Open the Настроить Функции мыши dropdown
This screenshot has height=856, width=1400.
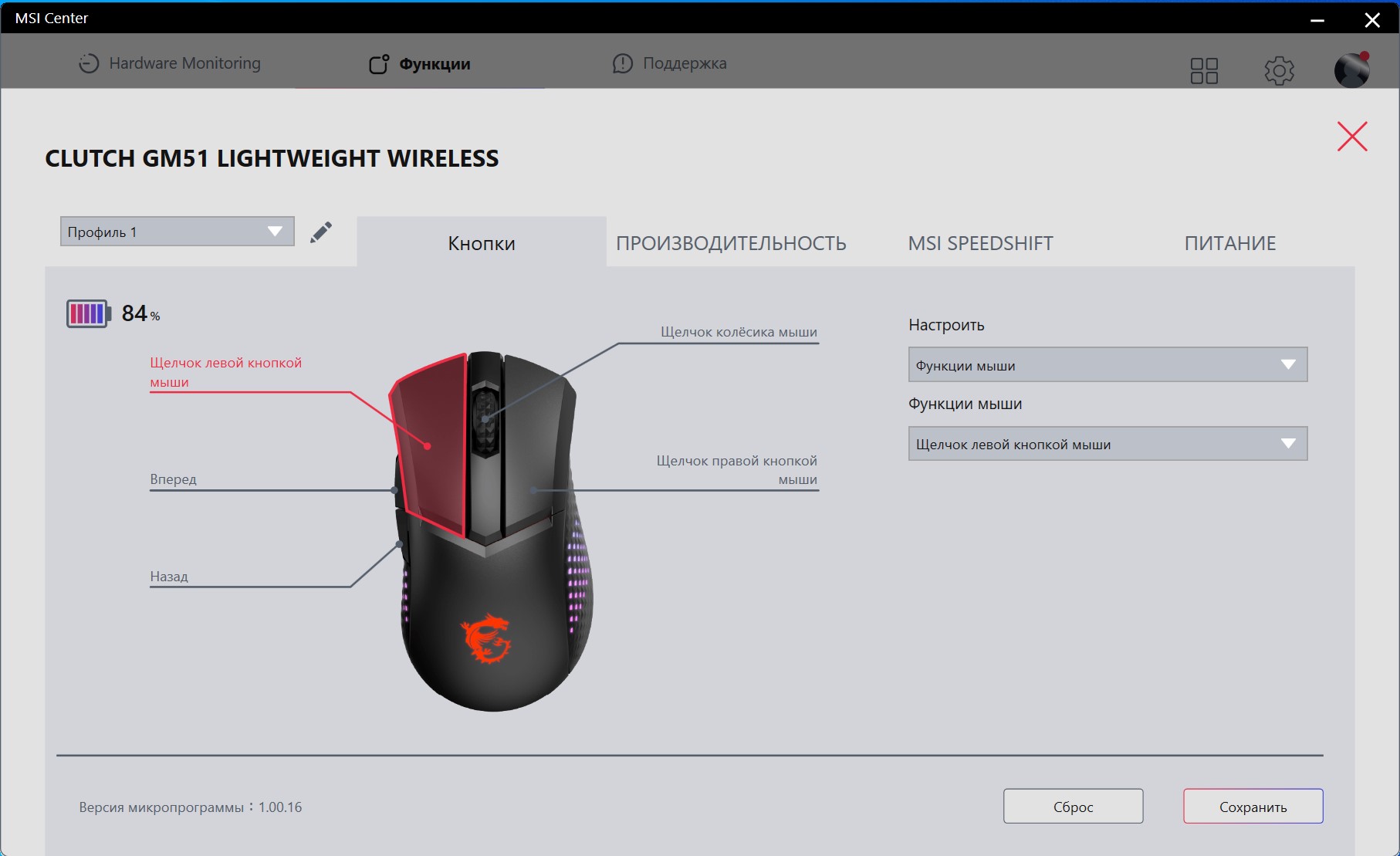tap(1107, 365)
